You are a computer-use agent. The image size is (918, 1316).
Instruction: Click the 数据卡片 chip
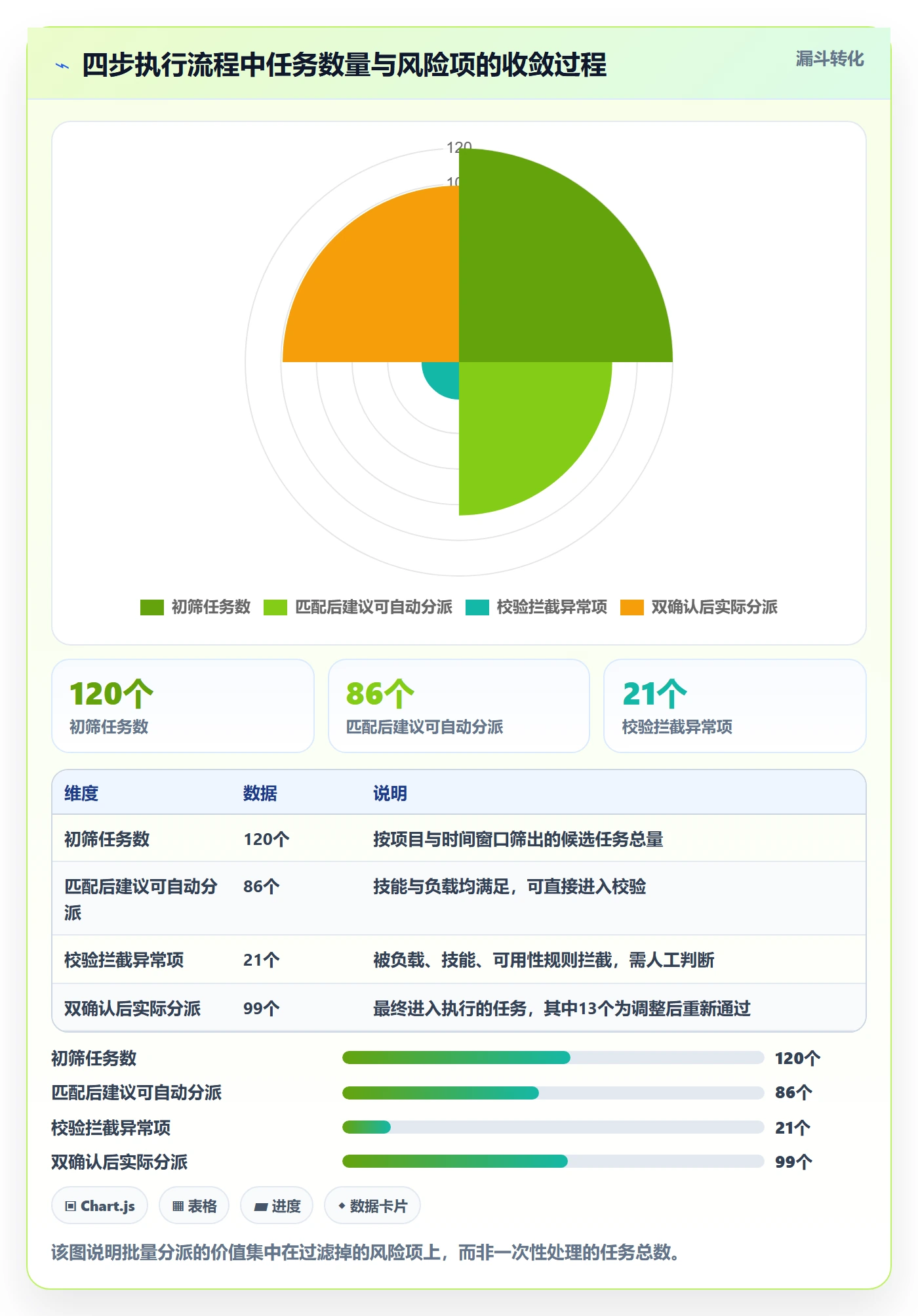[x=372, y=1206]
